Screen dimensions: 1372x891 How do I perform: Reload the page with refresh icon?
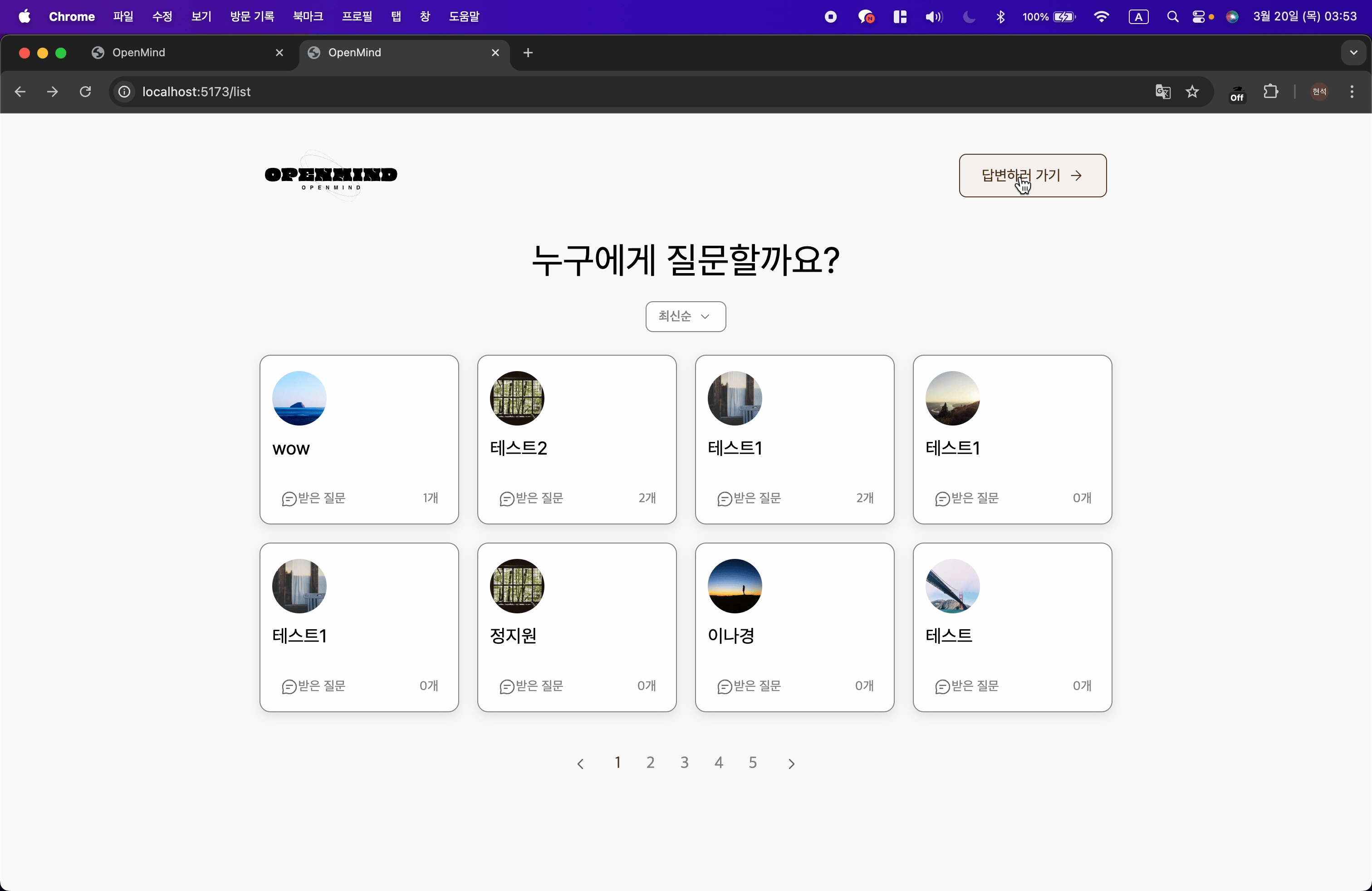(85, 92)
